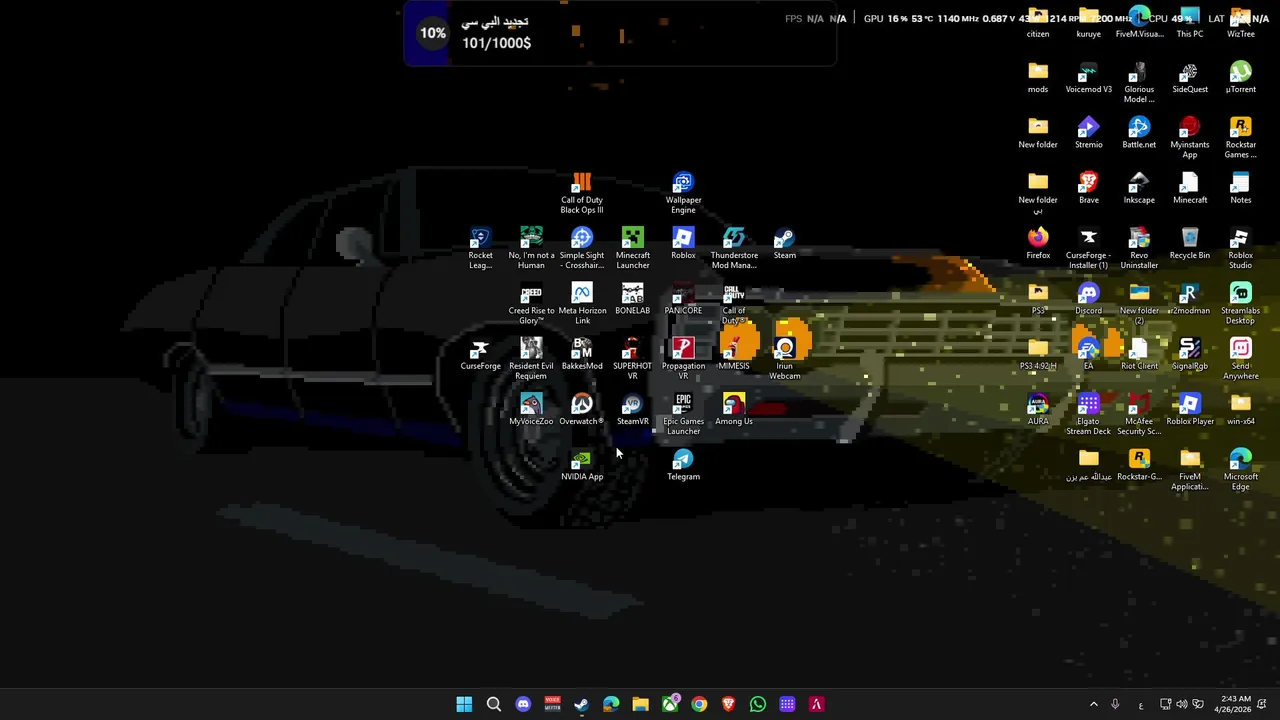This screenshot has height=720, width=1280.
Task: Open the Roblox Player shortcut
Action: (x=1190, y=409)
